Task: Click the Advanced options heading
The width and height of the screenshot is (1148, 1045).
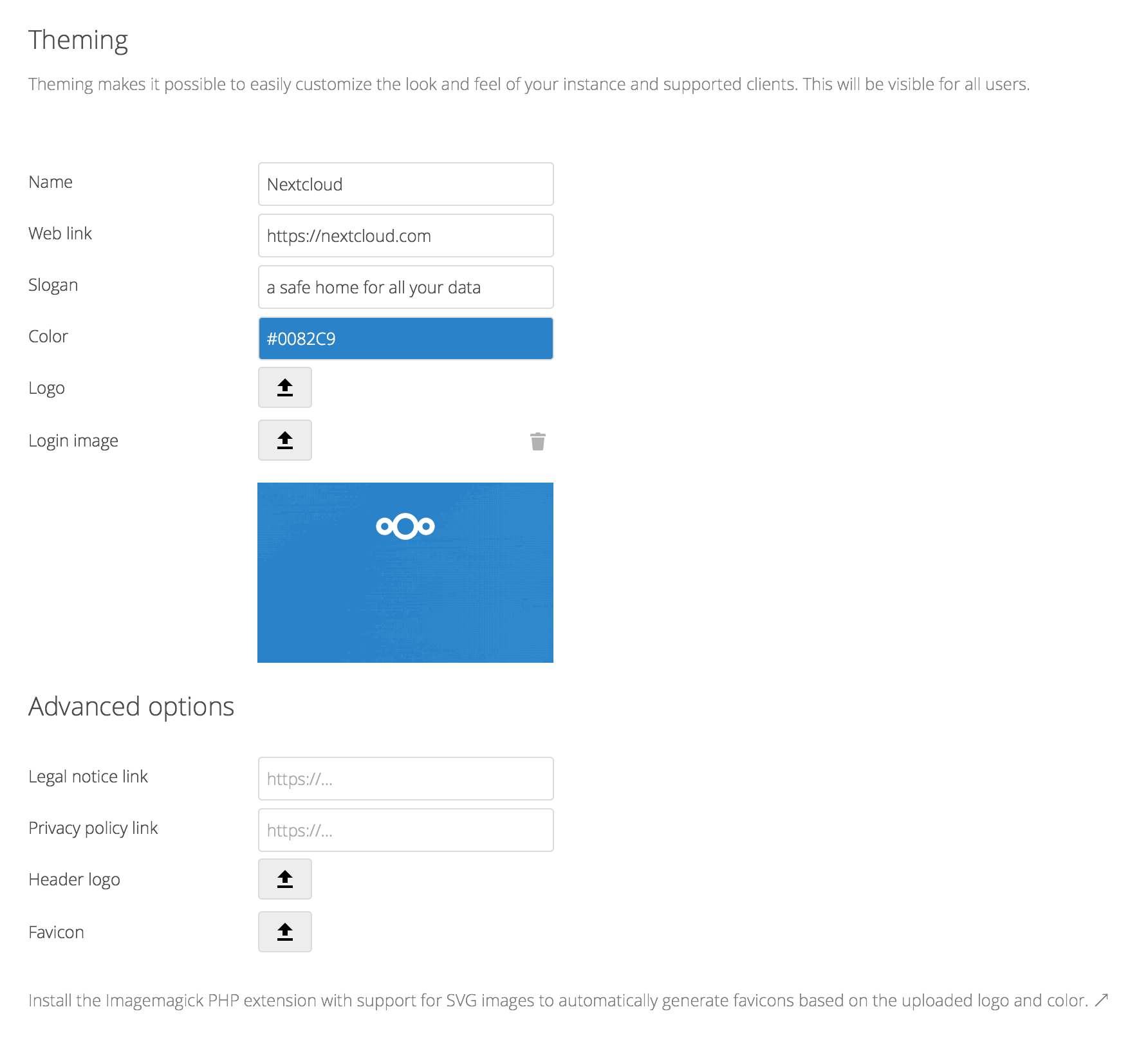Action: point(131,707)
